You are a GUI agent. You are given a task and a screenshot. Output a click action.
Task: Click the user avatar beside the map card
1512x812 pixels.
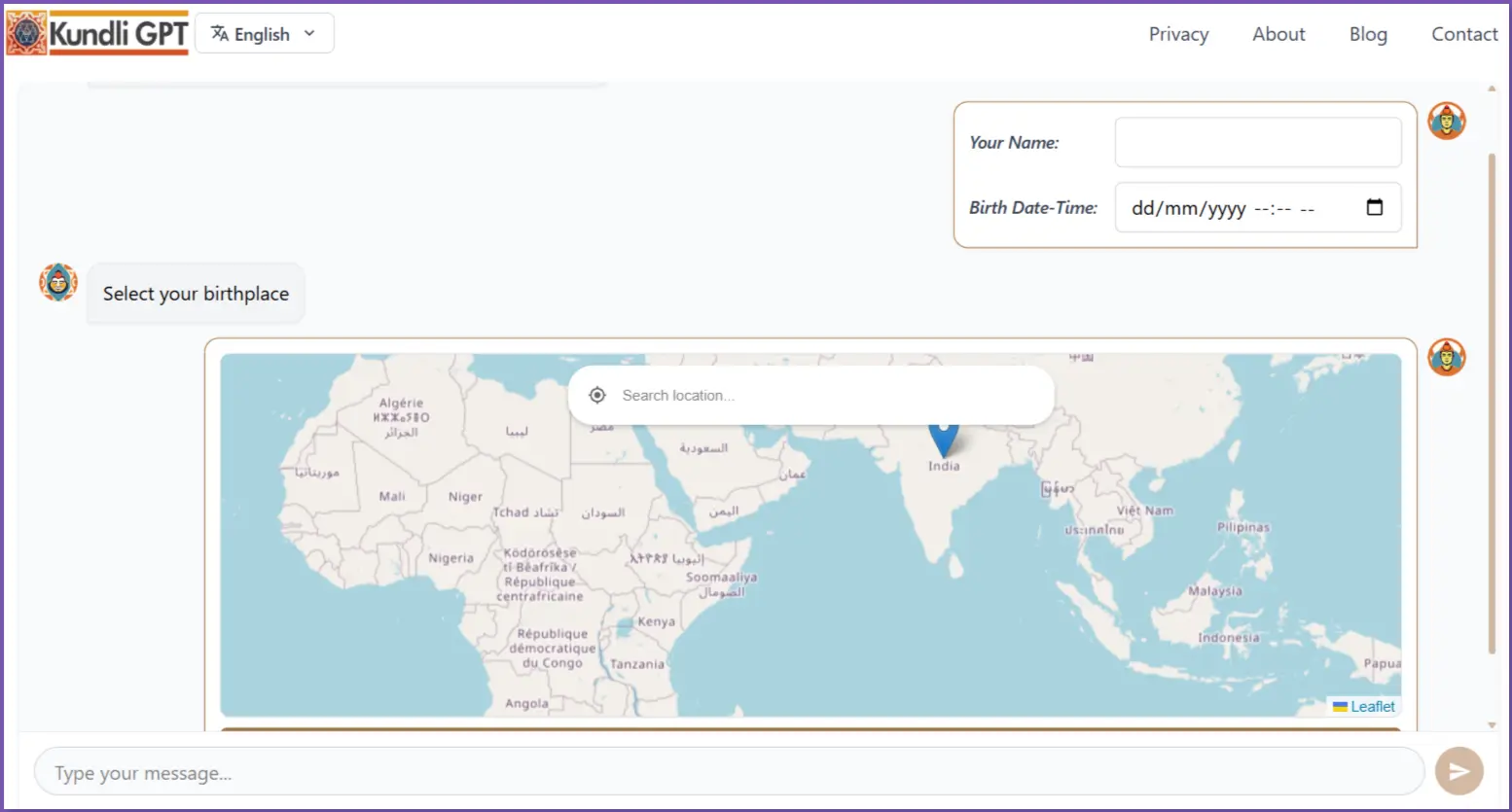pos(1446,357)
